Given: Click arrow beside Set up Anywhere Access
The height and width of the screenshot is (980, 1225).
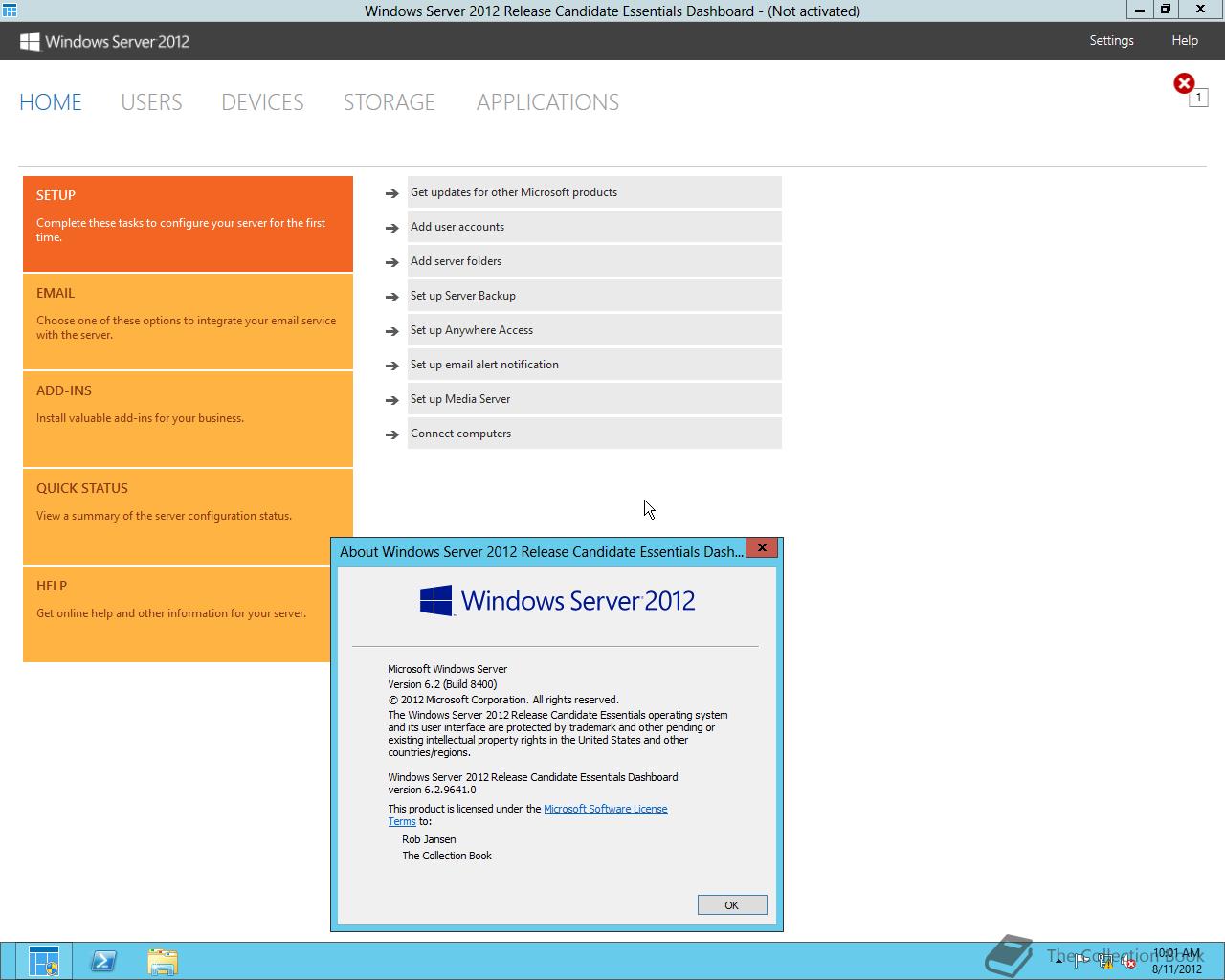Looking at the screenshot, I should (391, 331).
